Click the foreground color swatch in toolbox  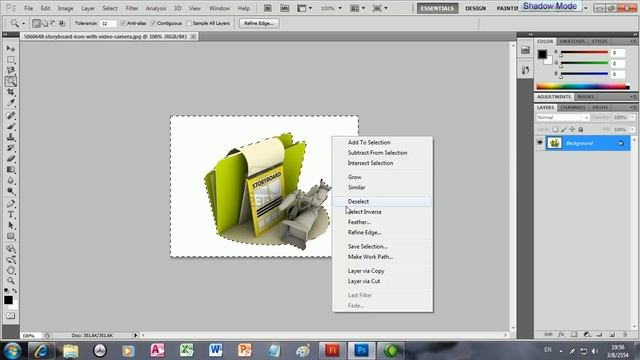pos(8,300)
